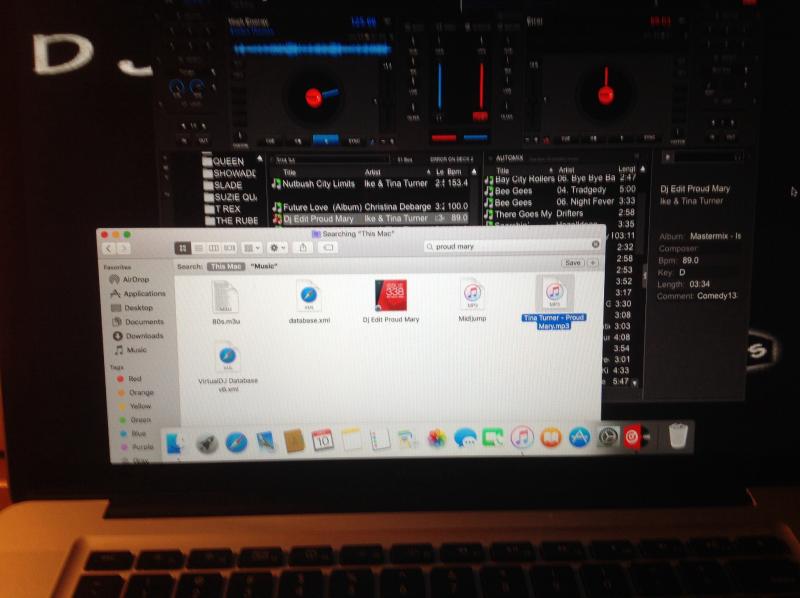Open Launchpad from the Dock

click(207, 442)
